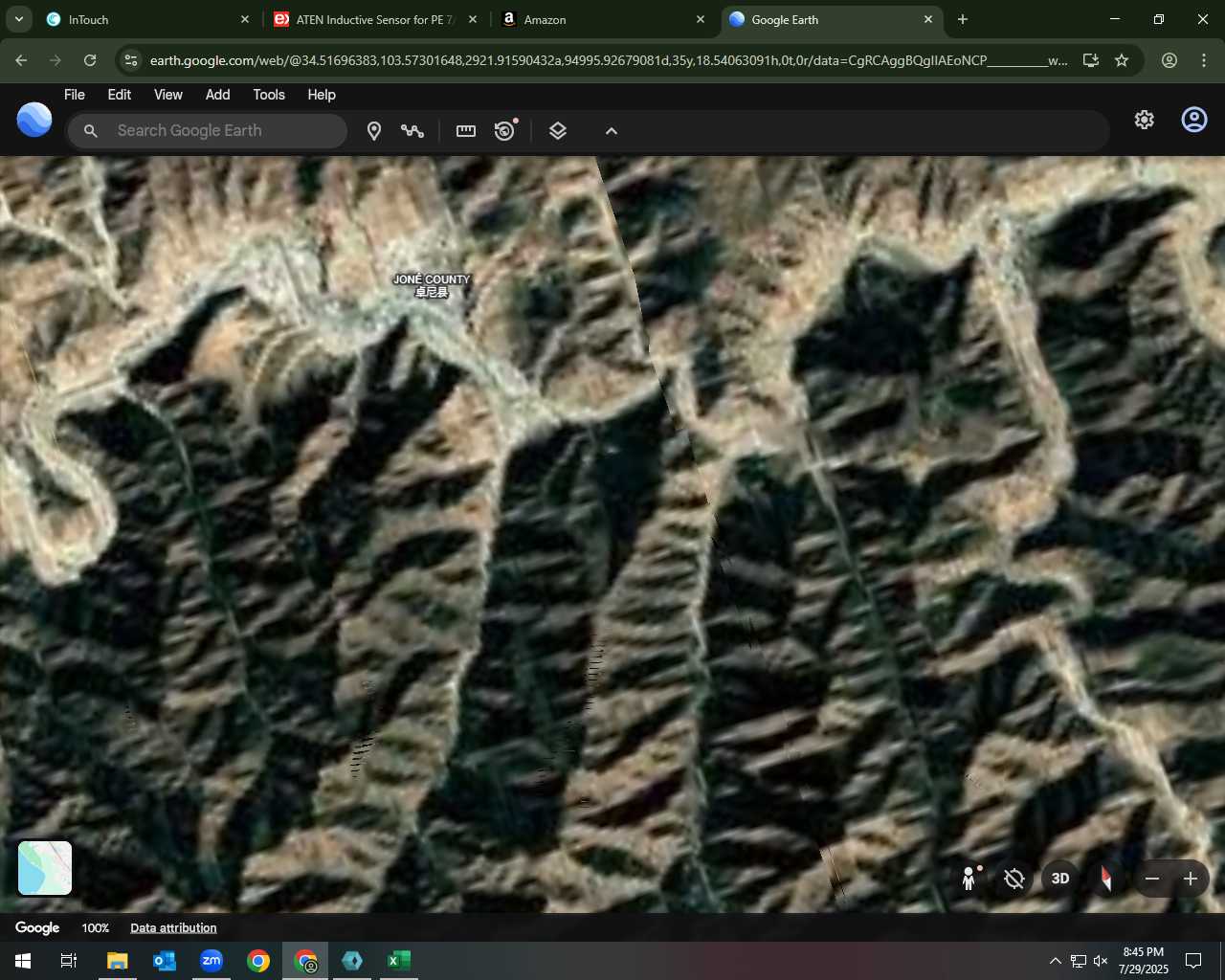Add a placemark with the pin icon
The height and width of the screenshot is (980, 1225).
tap(374, 131)
